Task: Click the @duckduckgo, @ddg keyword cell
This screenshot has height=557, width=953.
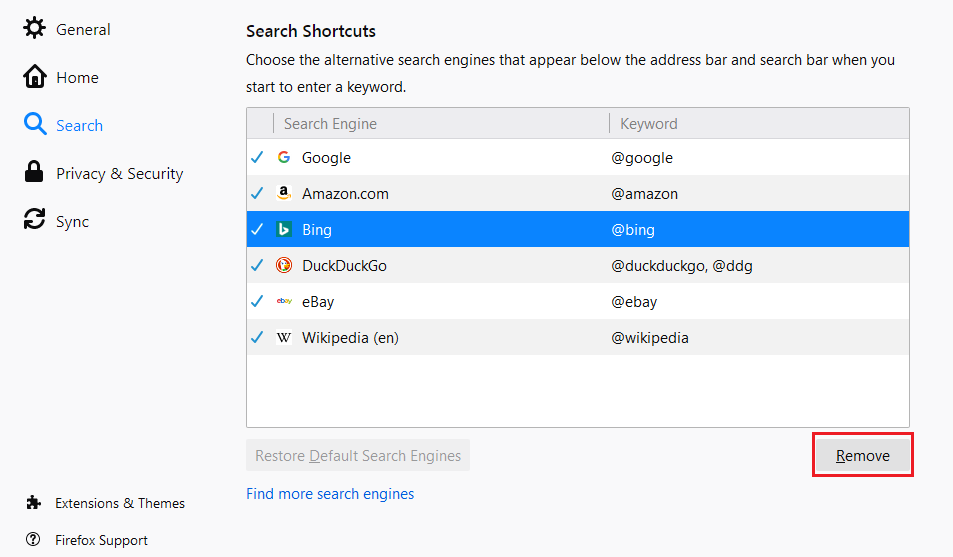Action: [x=681, y=266]
